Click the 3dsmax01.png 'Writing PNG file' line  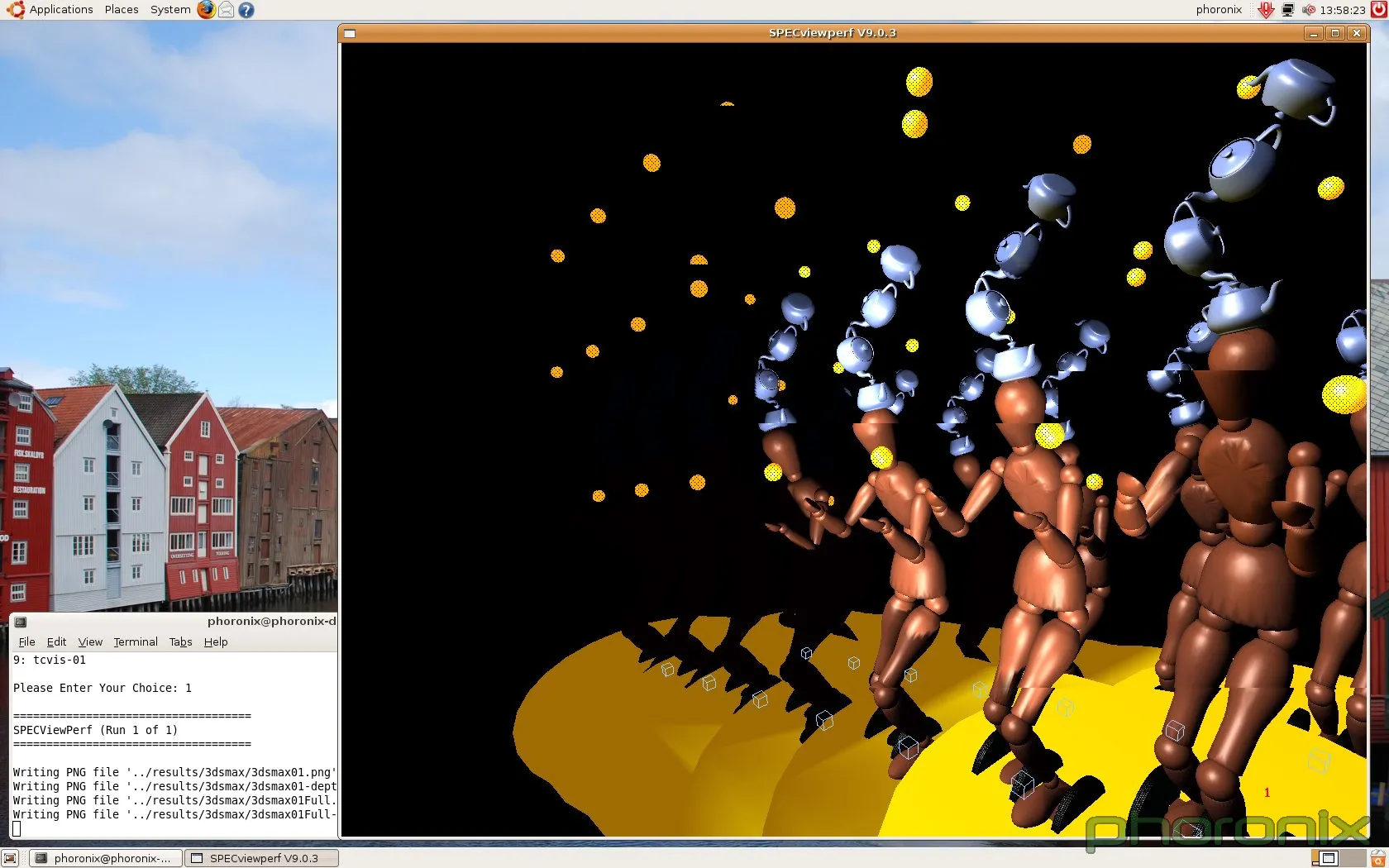[174, 772]
